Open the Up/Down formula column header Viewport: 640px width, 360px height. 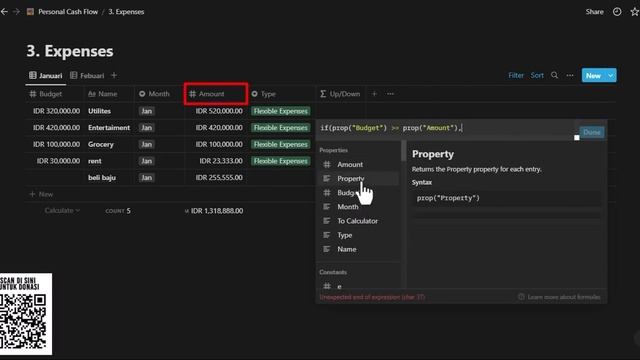(x=340, y=94)
